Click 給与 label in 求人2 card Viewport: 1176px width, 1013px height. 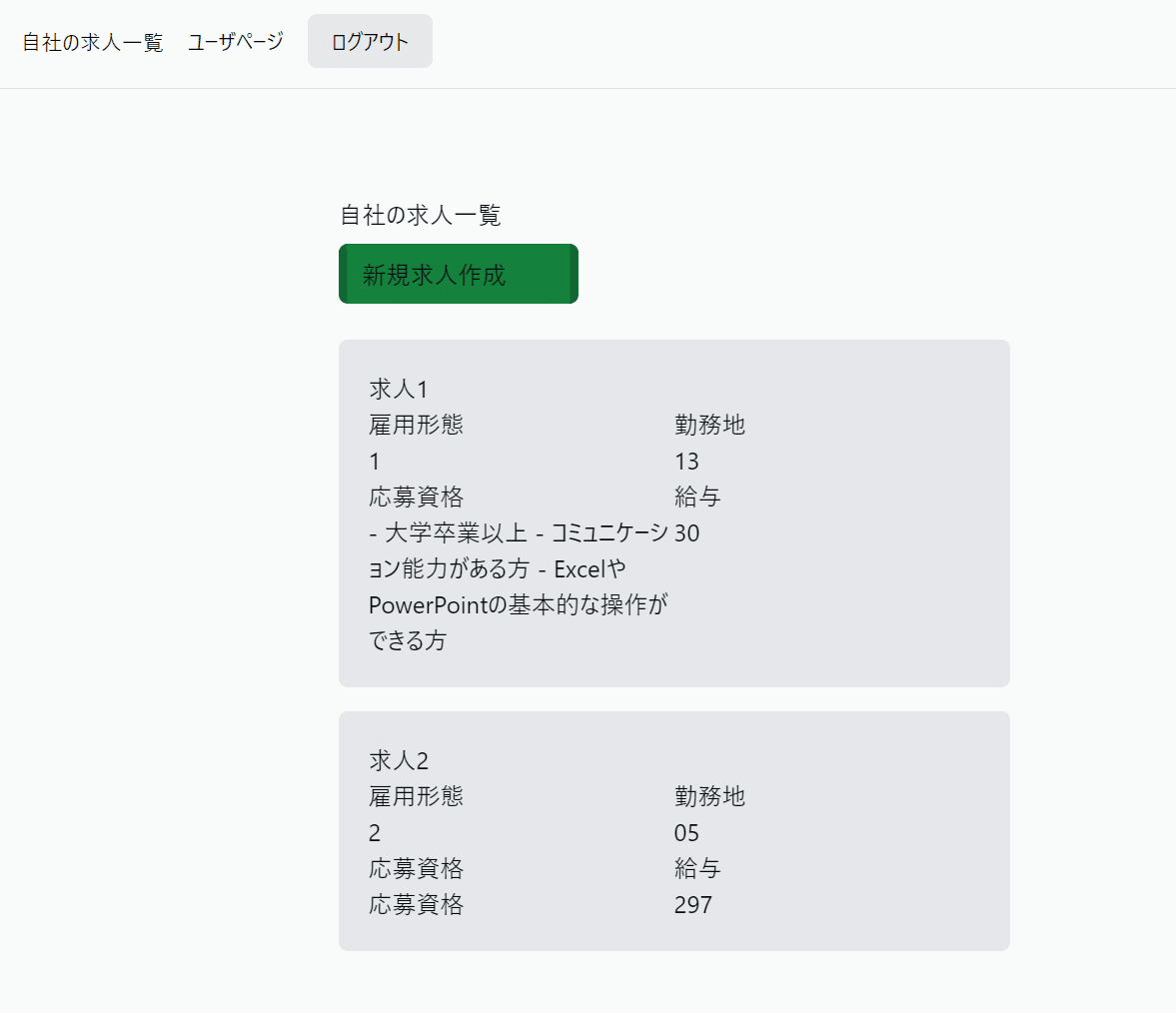click(x=697, y=868)
